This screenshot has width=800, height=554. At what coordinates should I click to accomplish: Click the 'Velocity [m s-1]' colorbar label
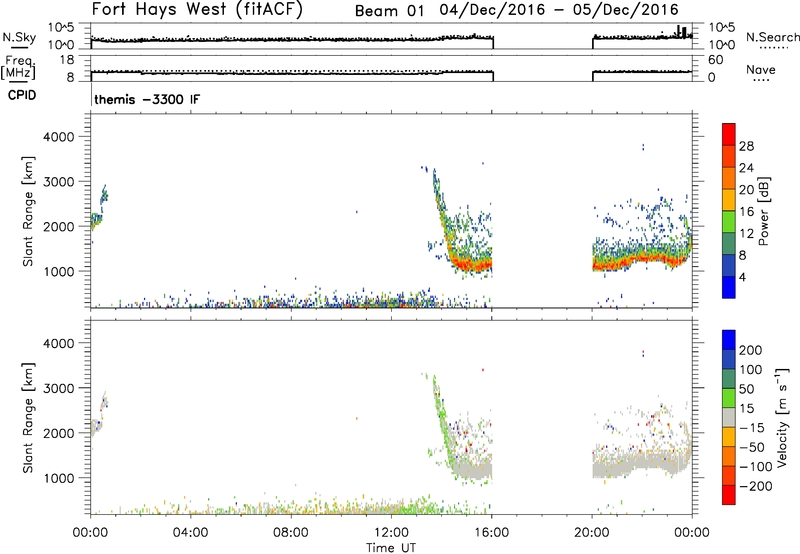click(x=782, y=417)
